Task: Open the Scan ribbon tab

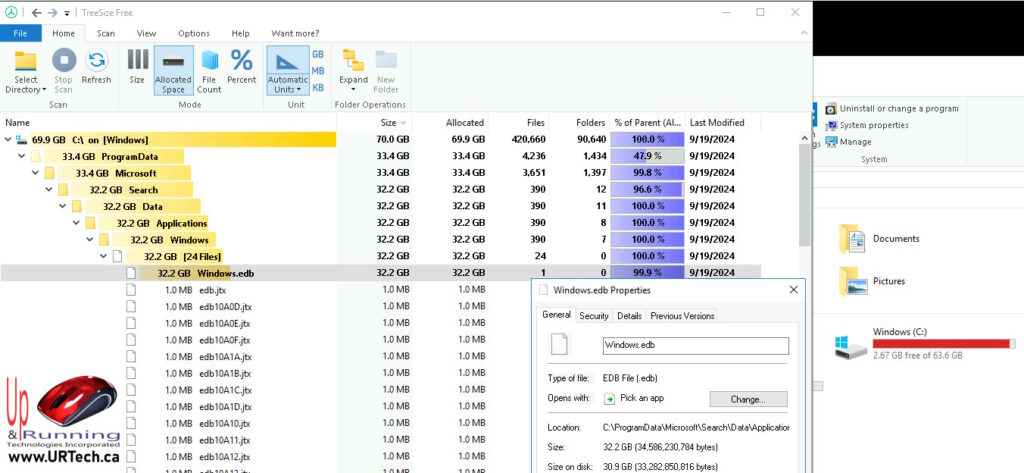Action: click(x=105, y=33)
